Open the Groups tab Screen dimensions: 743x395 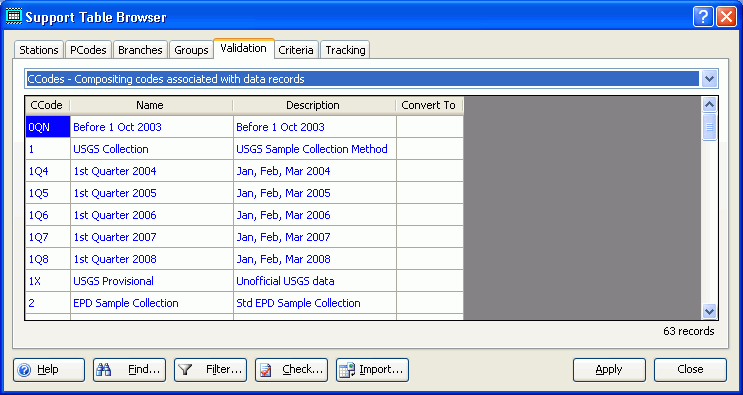click(191, 50)
